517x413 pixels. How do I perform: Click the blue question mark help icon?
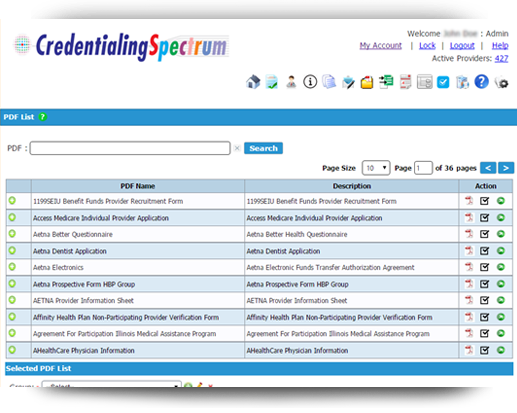tap(482, 82)
